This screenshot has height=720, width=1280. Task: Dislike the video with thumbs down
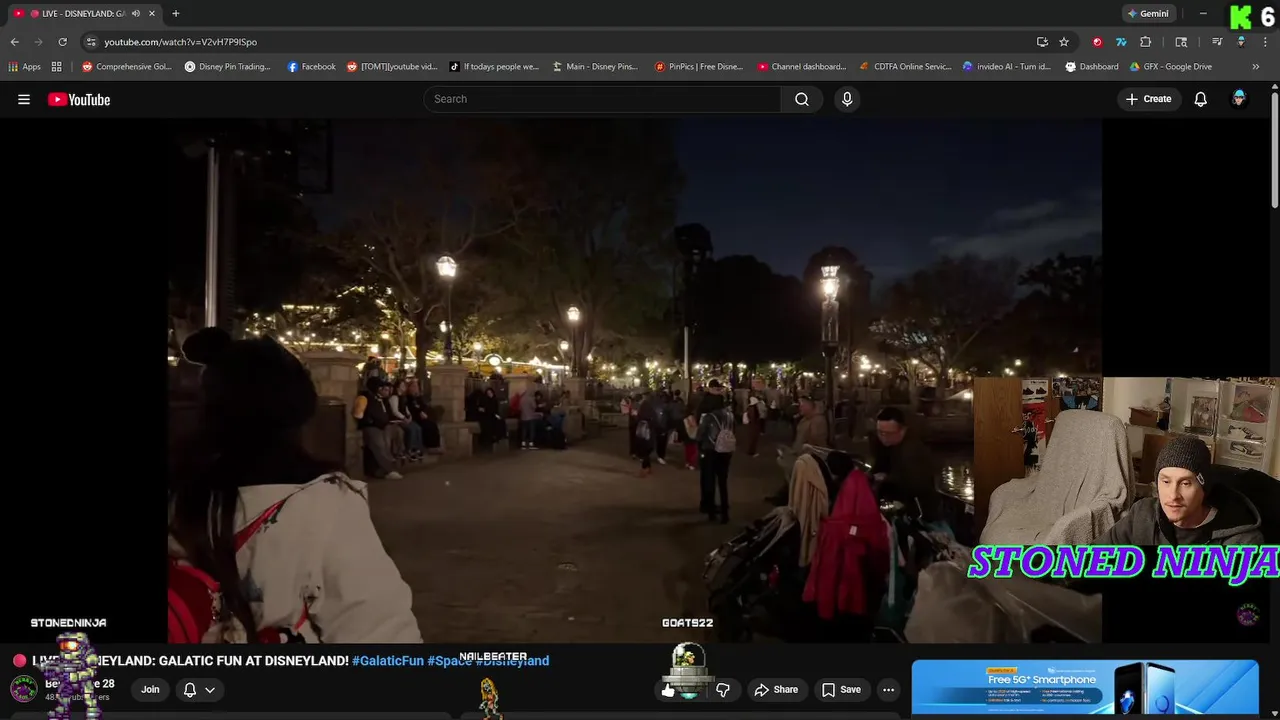(723, 690)
